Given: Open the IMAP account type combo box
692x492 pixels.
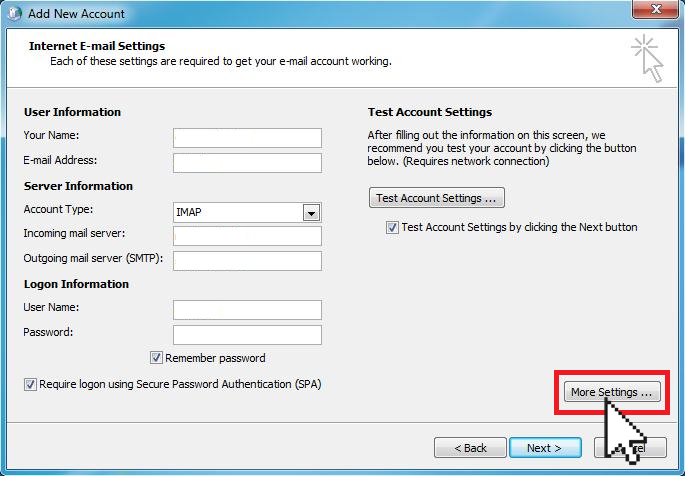Looking at the screenshot, I should click(x=247, y=213).
